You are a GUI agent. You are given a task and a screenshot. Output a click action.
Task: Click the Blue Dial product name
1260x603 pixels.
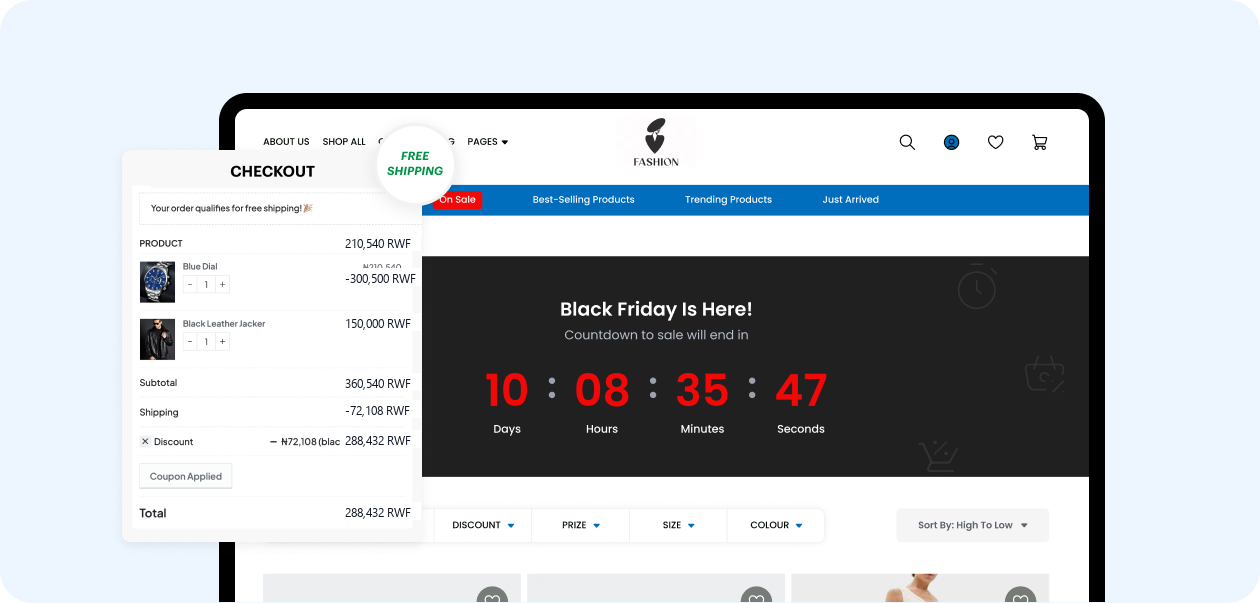point(200,267)
